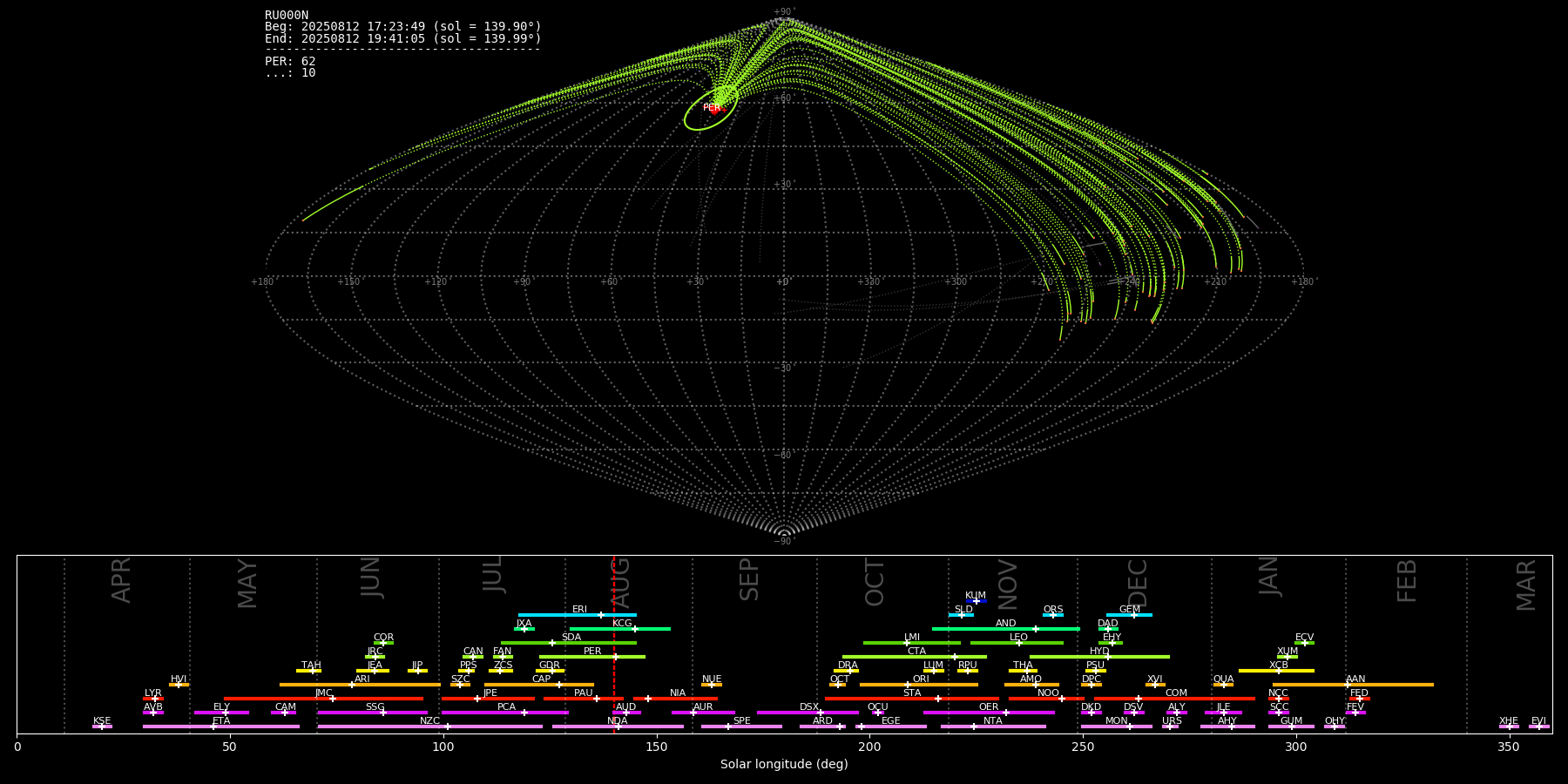Click the LYR shower label

152,693
